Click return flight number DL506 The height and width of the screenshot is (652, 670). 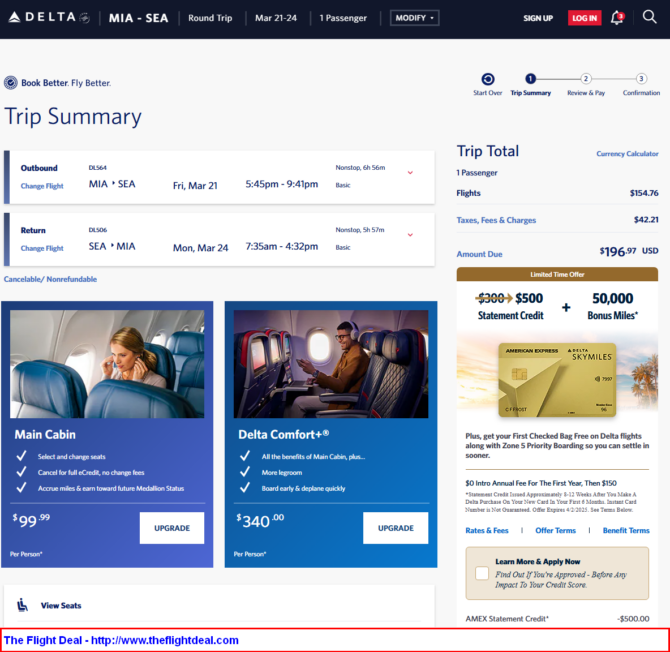(98, 230)
